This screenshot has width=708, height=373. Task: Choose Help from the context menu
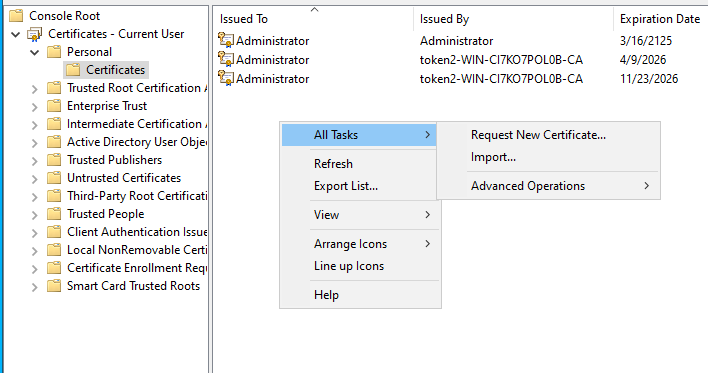point(360,295)
